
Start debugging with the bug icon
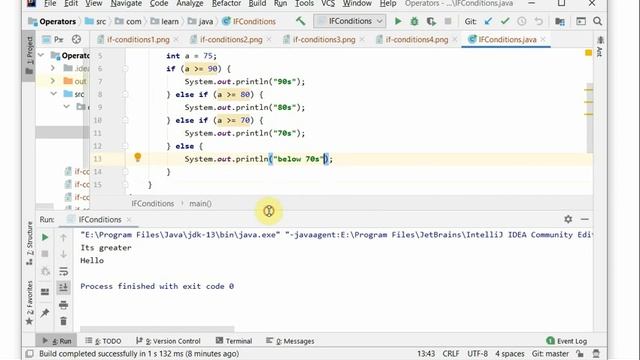[x=414, y=21]
